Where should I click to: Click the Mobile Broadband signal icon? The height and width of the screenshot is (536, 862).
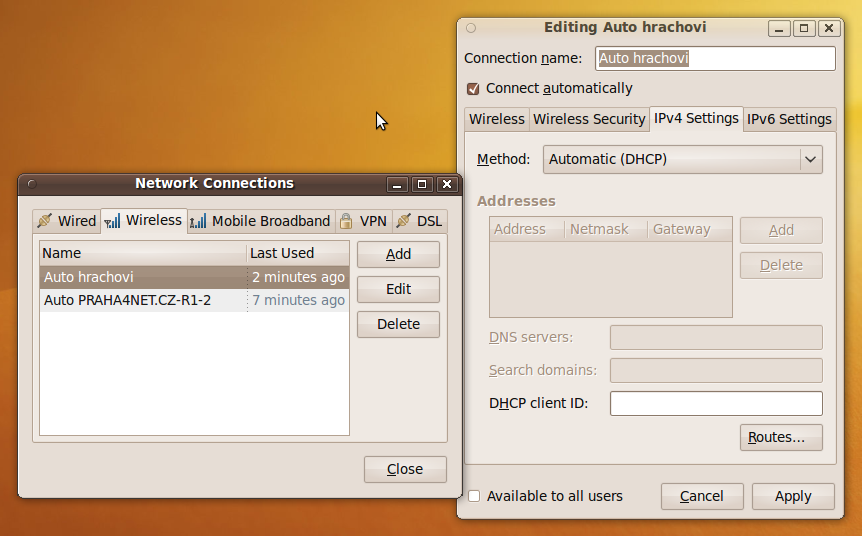click(x=198, y=221)
